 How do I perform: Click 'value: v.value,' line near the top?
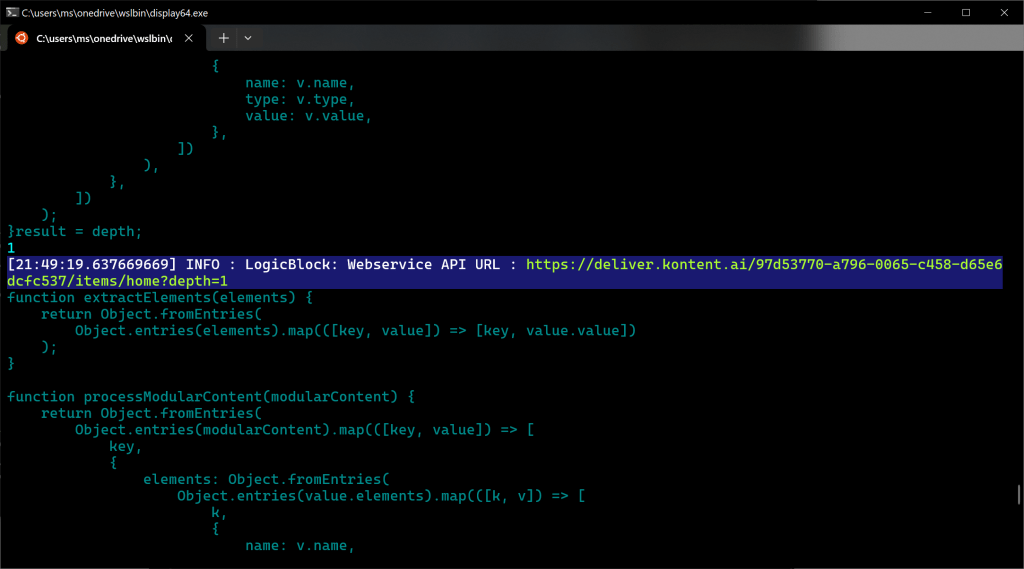(x=308, y=117)
